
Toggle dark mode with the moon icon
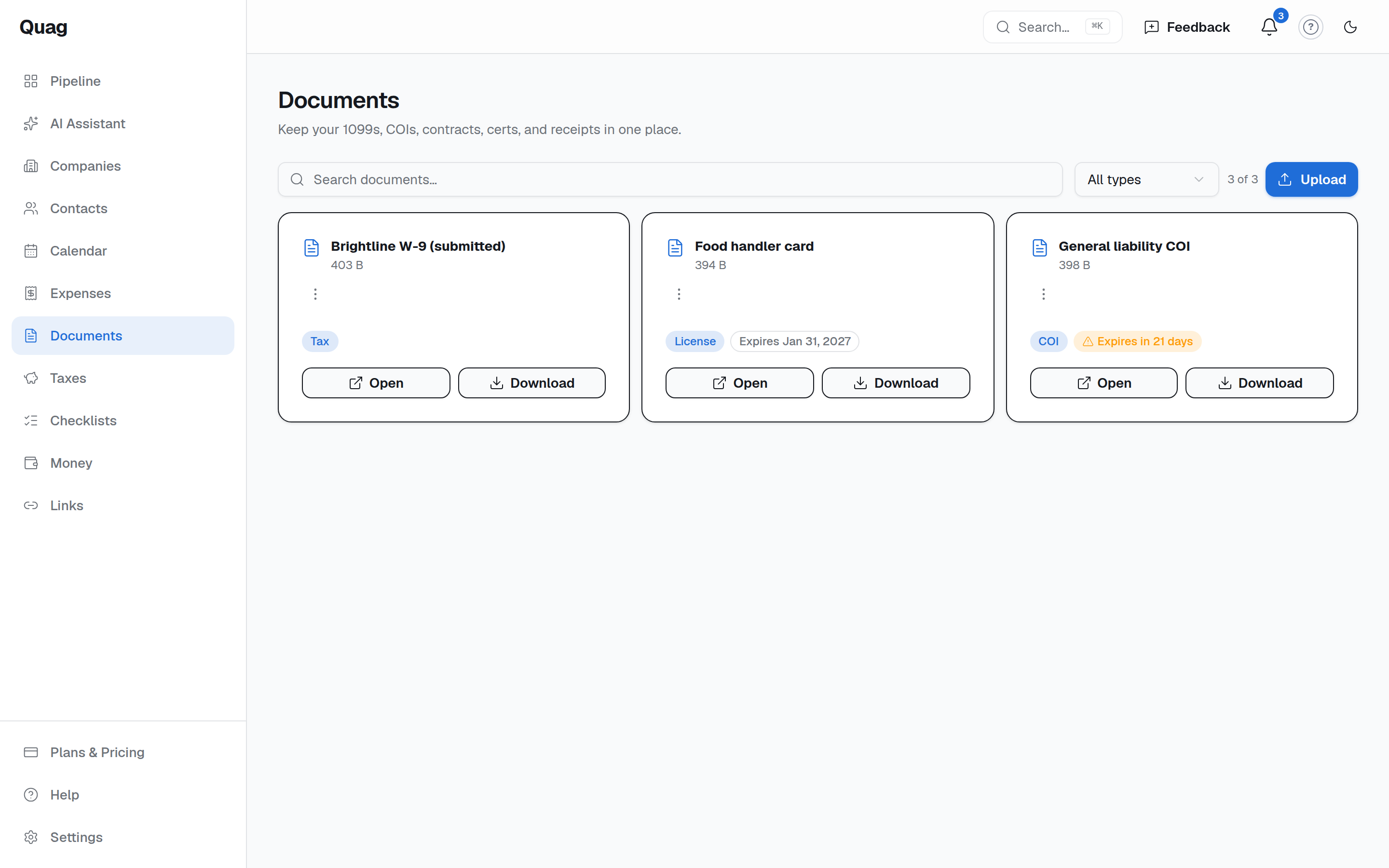pos(1350,27)
